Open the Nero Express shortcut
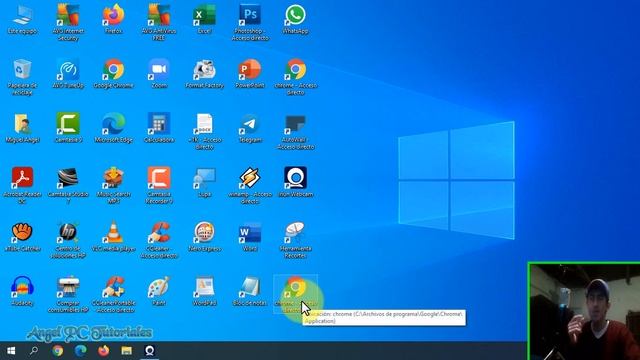This screenshot has height=360, width=640. point(204,236)
